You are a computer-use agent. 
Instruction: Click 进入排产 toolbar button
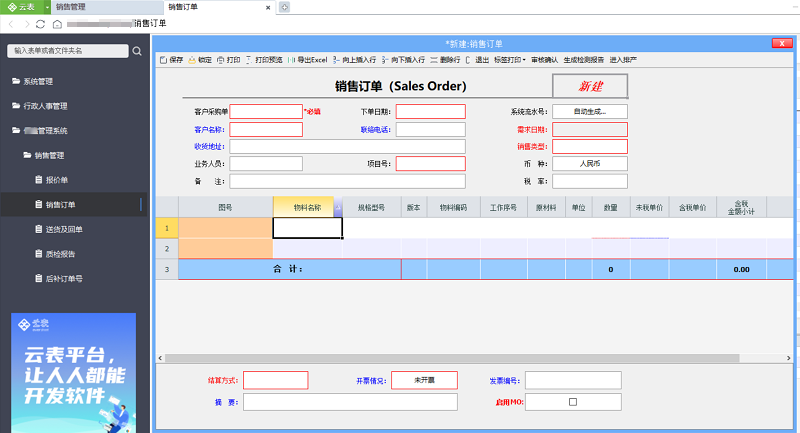click(x=623, y=60)
